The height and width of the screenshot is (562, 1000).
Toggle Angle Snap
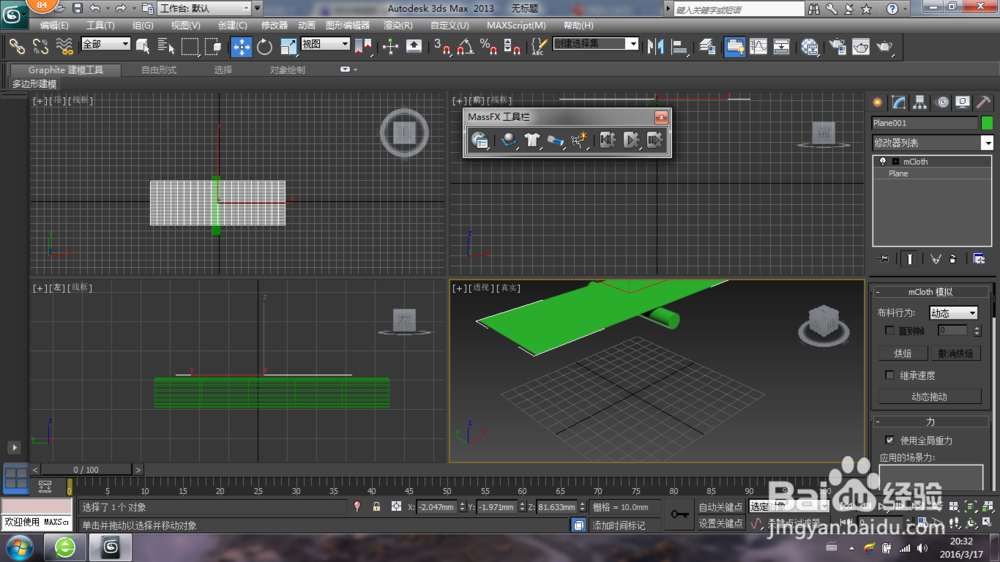coord(465,47)
